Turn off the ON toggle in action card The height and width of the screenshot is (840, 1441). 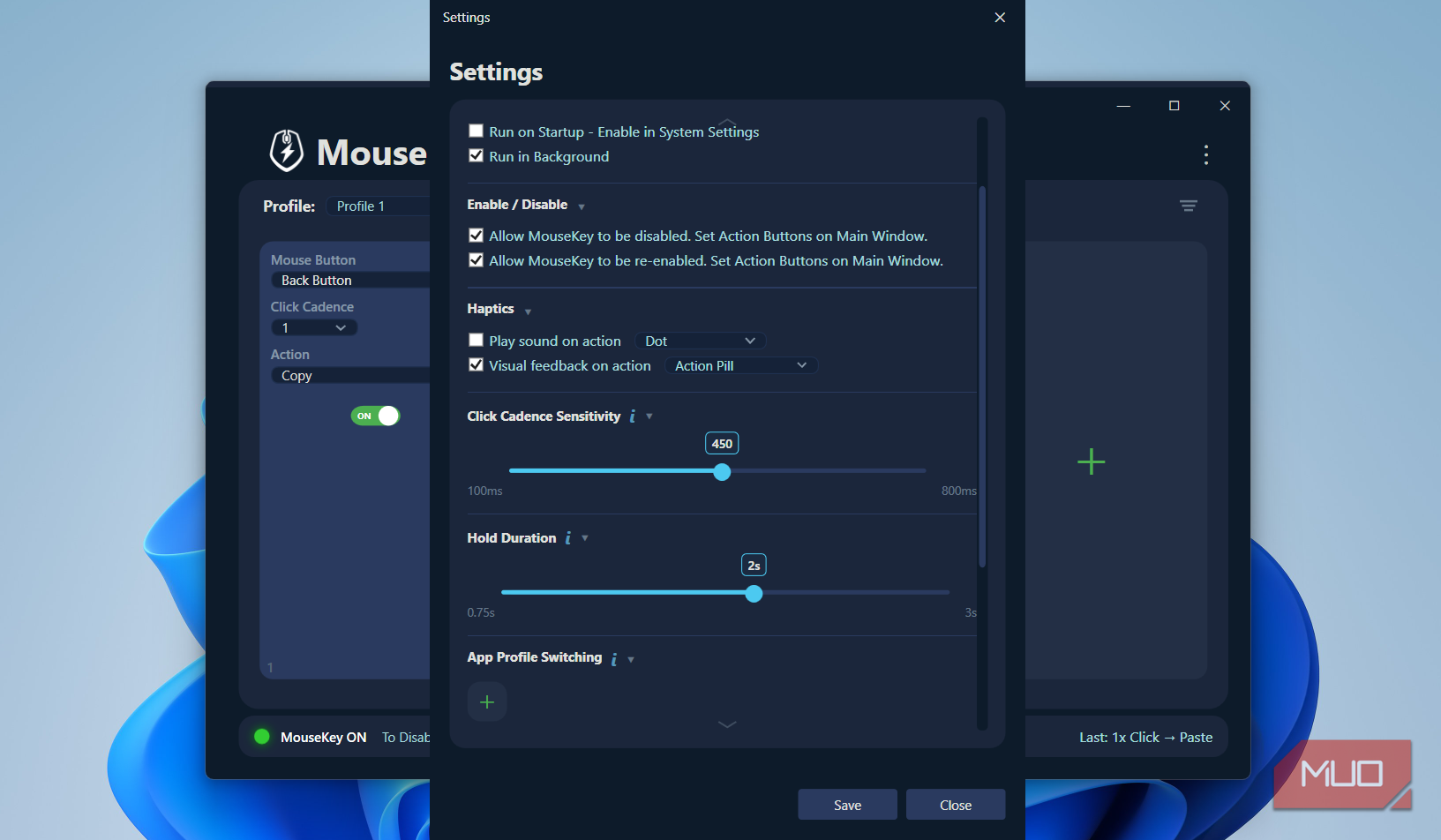click(376, 416)
